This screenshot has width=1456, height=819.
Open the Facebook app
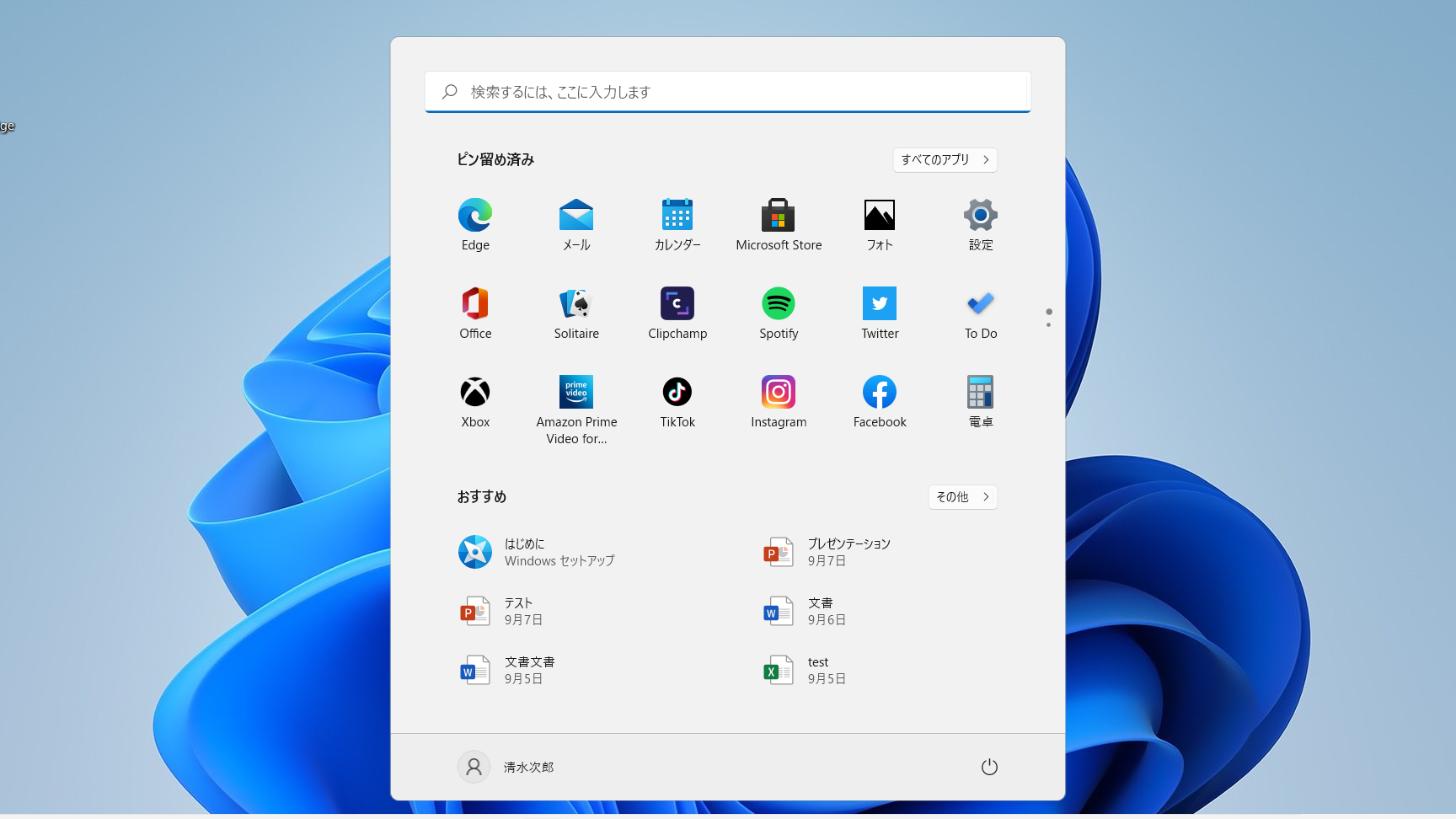click(880, 401)
